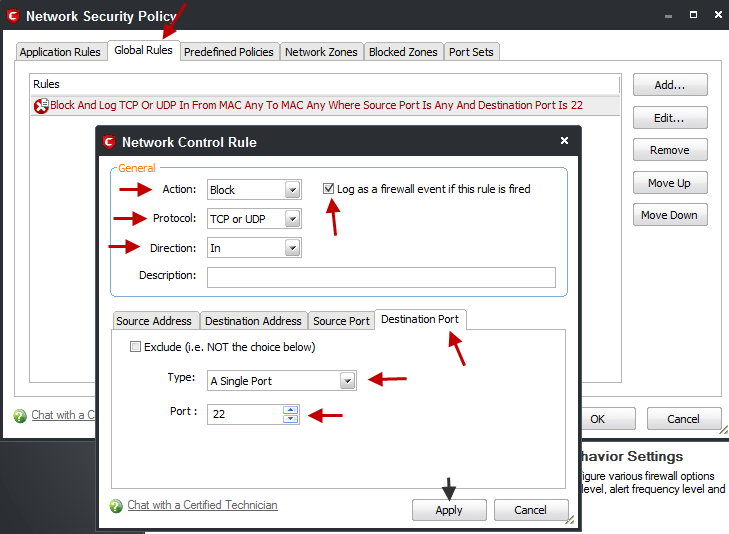Open the Protocol dropdown showing TCP or UDP
This screenshot has height=534, width=729.
coord(292,218)
